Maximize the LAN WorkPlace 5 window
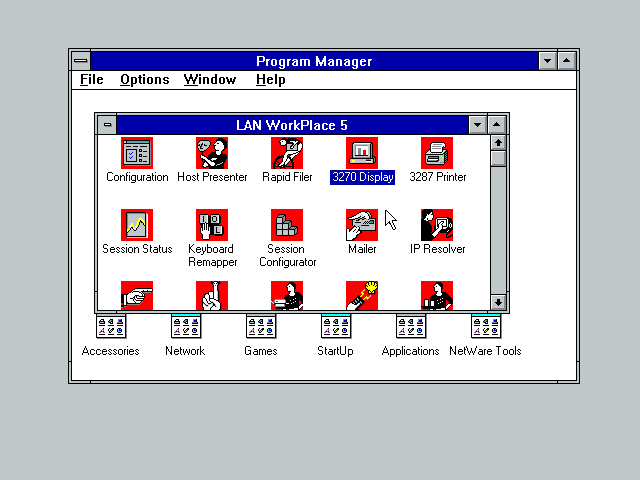Image resolution: width=640 pixels, height=480 pixels. [496, 125]
